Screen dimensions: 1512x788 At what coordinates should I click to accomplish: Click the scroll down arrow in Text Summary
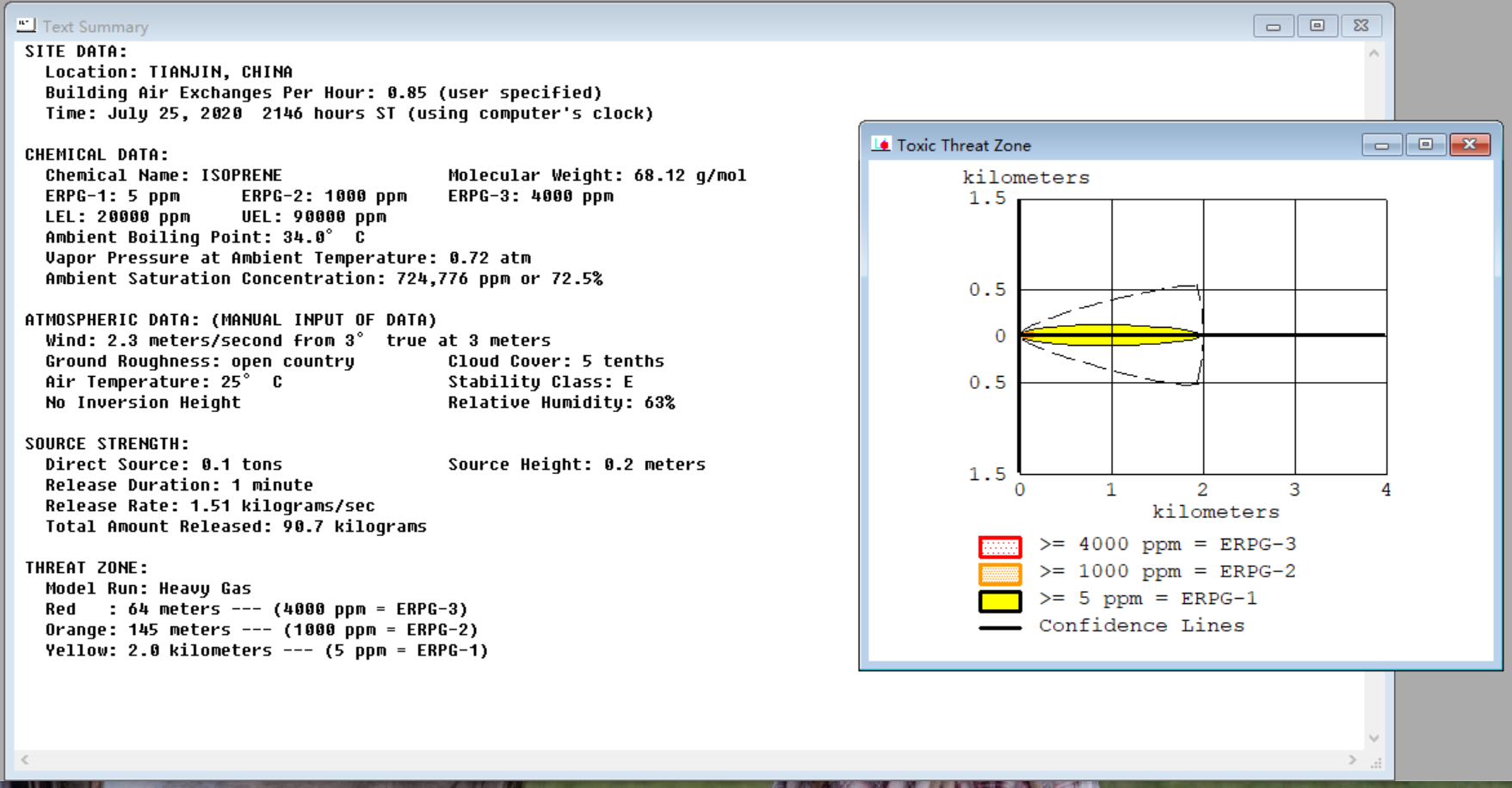click(1374, 738)
